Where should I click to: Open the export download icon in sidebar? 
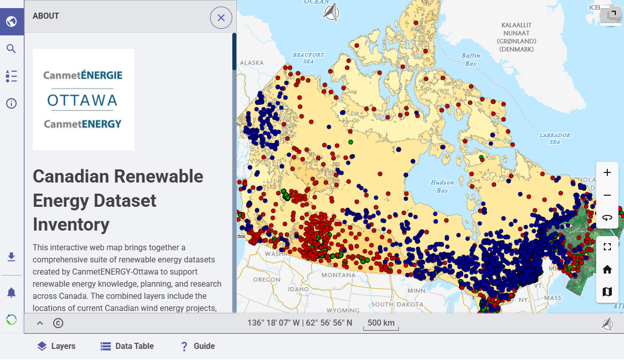pos(12,257)
